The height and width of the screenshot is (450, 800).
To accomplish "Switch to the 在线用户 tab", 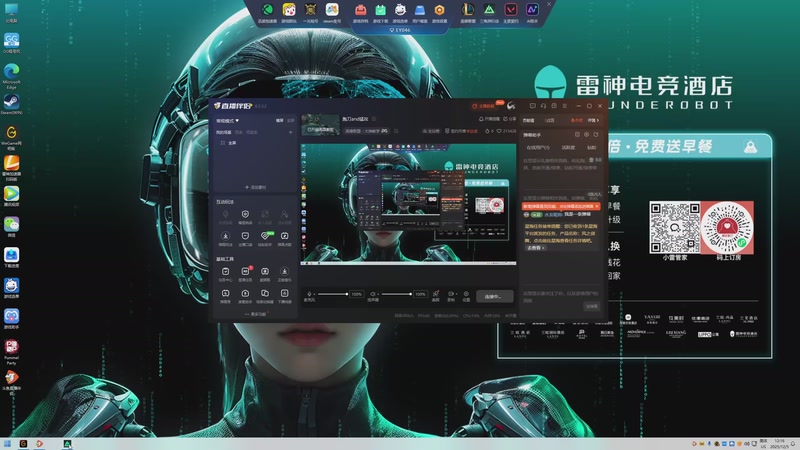I will click(538, 147).
